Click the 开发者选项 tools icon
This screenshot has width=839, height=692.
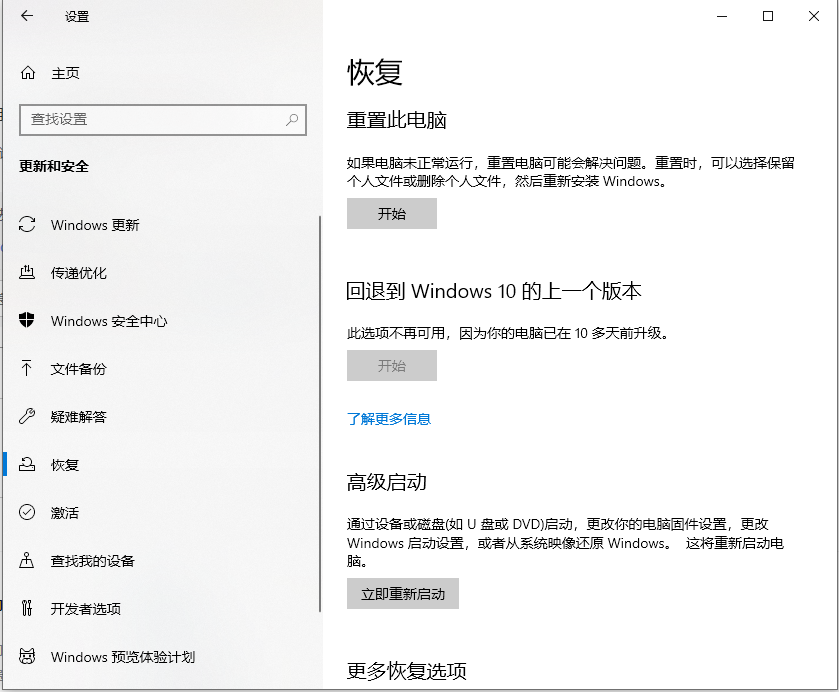point(27,608)
